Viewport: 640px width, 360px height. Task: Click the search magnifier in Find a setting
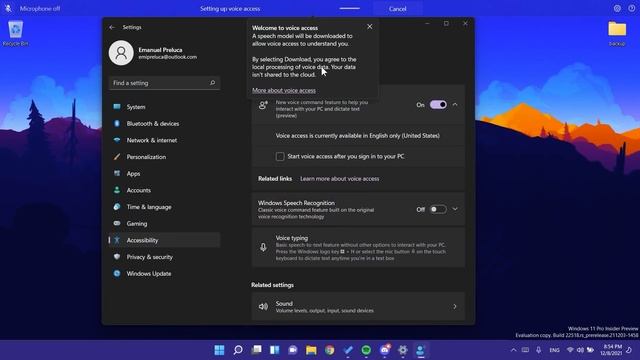pyautogui.click(x=212, y=83)
